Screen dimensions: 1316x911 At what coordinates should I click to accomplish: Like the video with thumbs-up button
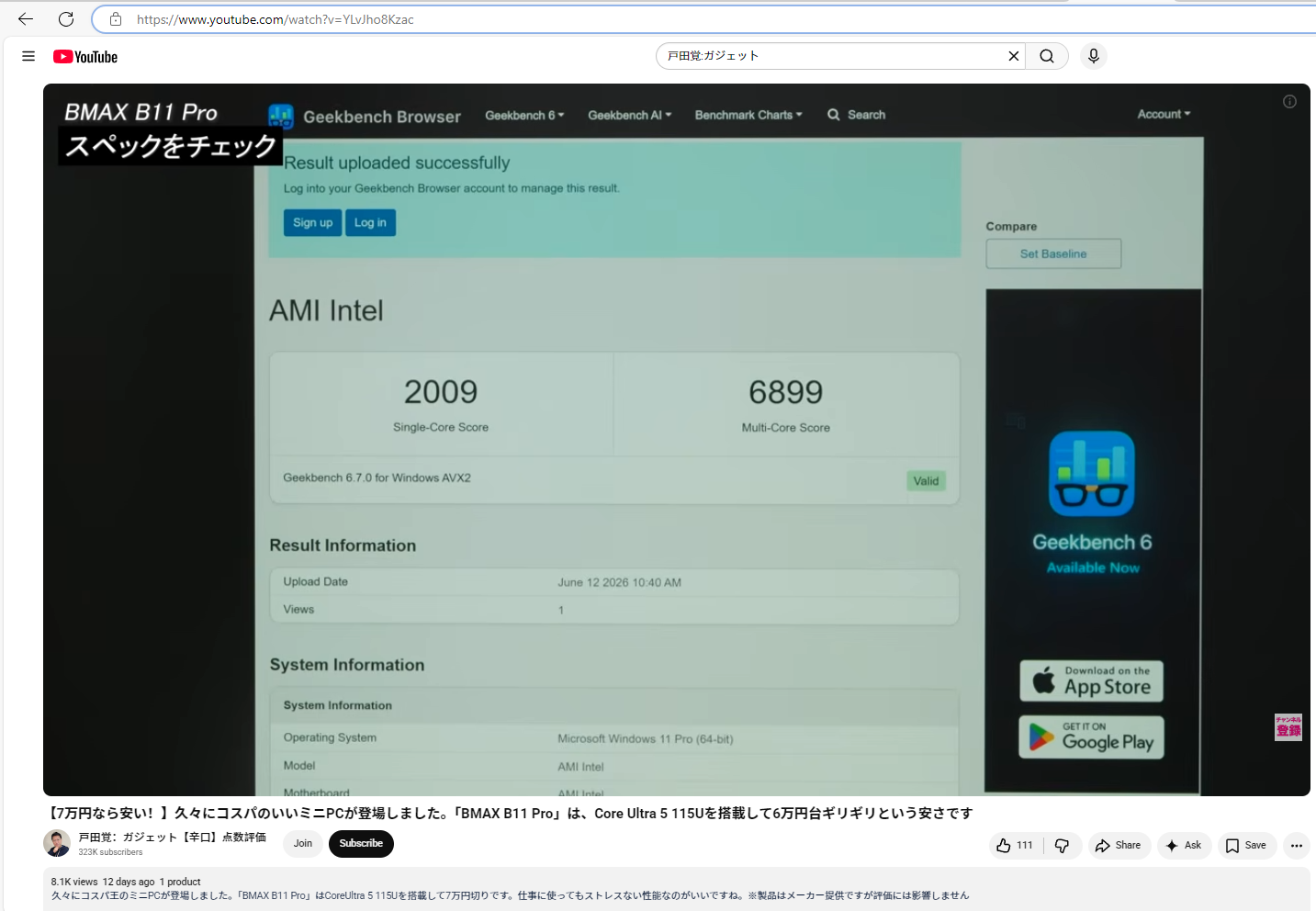pos(1015,846)
